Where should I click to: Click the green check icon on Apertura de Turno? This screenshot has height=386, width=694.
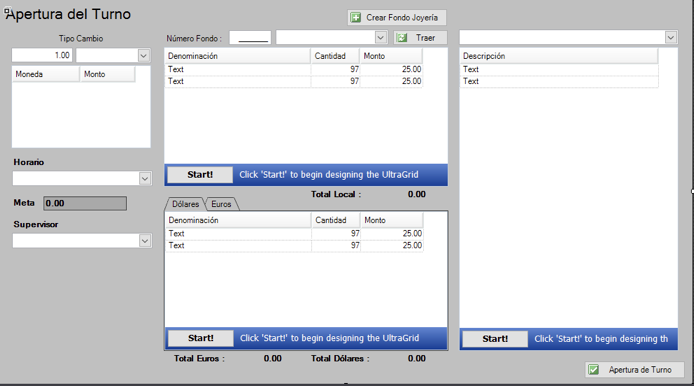(x=594, y=370)
